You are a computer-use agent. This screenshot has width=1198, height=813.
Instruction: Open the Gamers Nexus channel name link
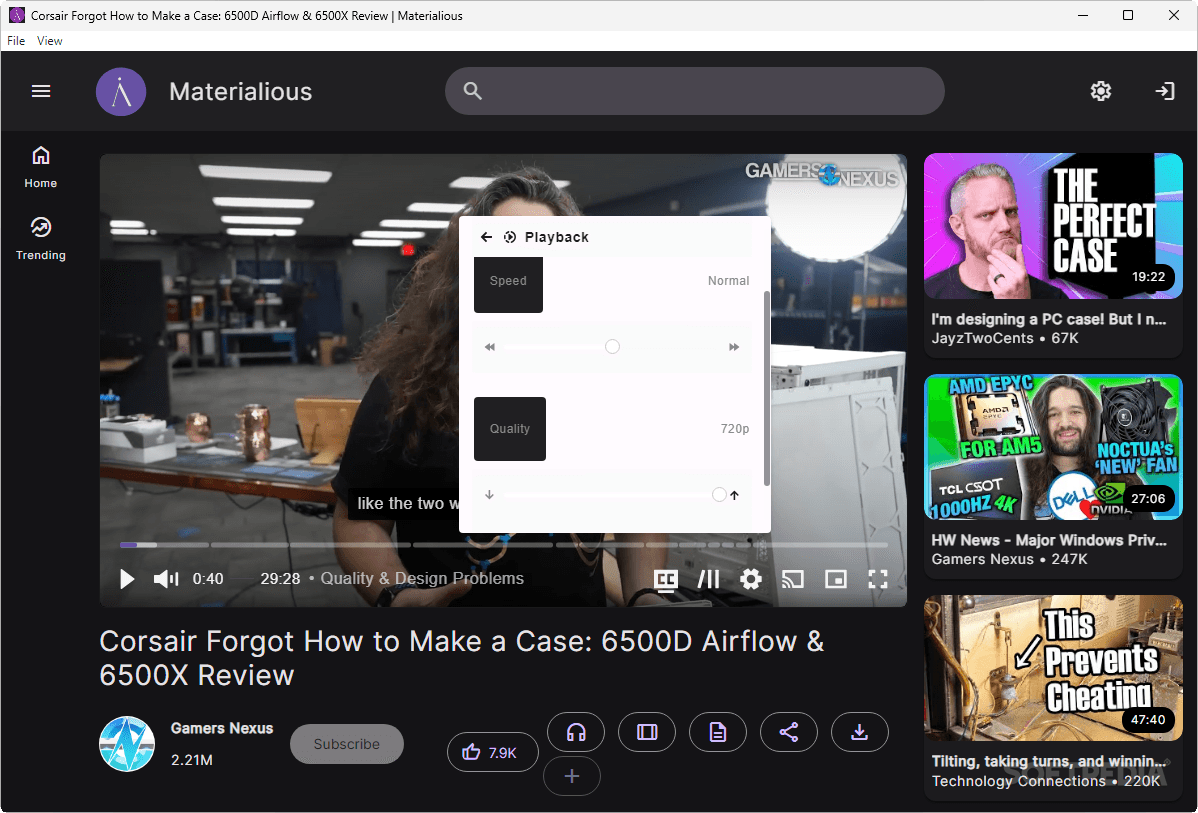[222, 728]
